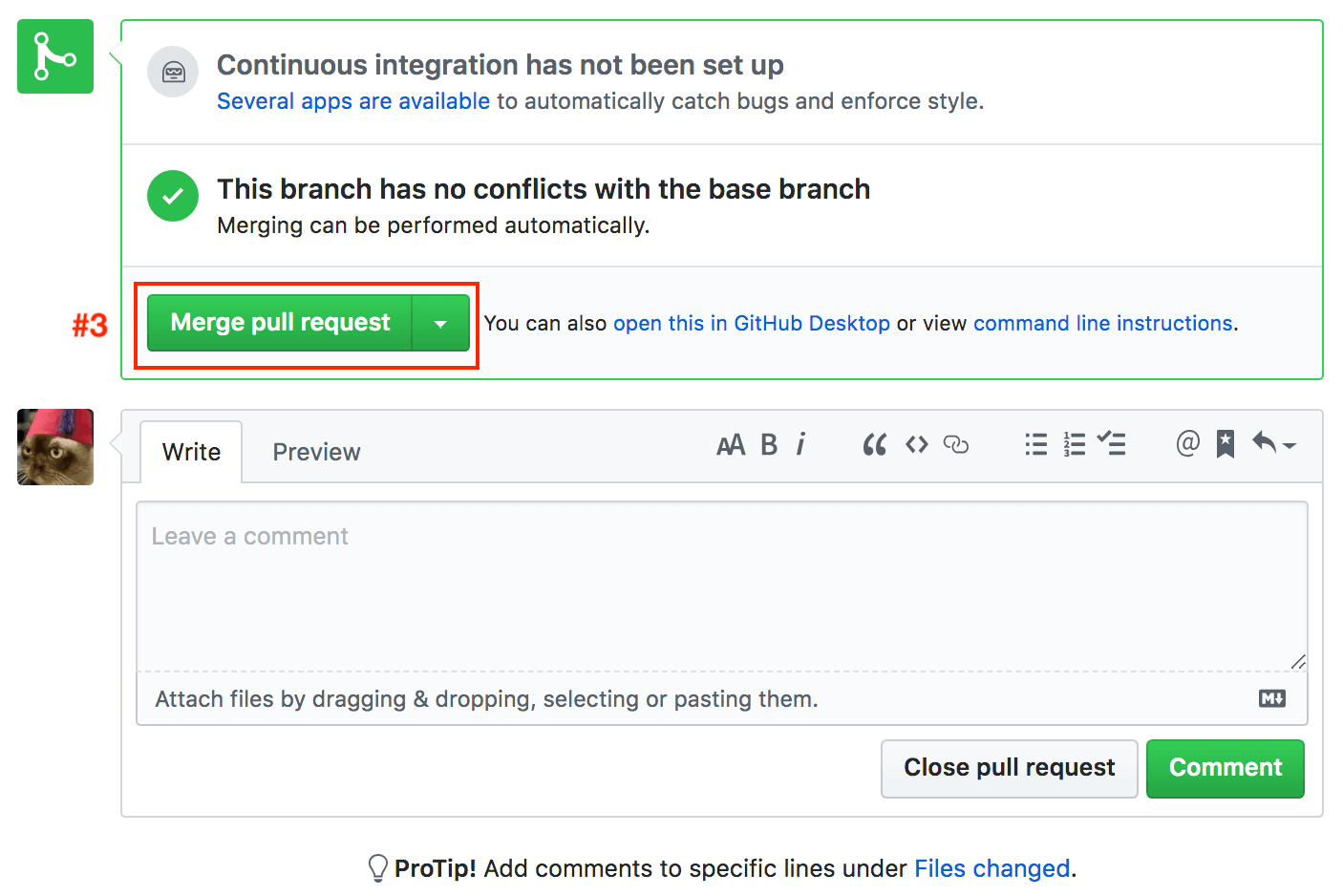The width and height of the screenshot is (1343, 896).
Task: Select the Write tab
Action: (x=191, y=452)
